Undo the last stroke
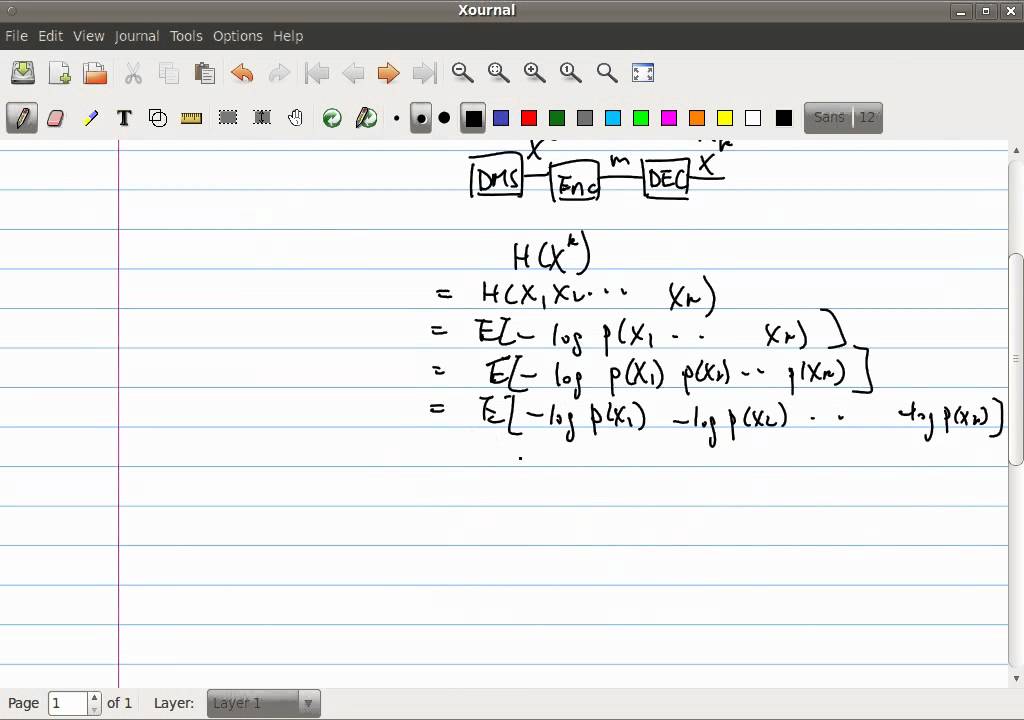This screenshot has width=1024, height=720. coord(242,73)
